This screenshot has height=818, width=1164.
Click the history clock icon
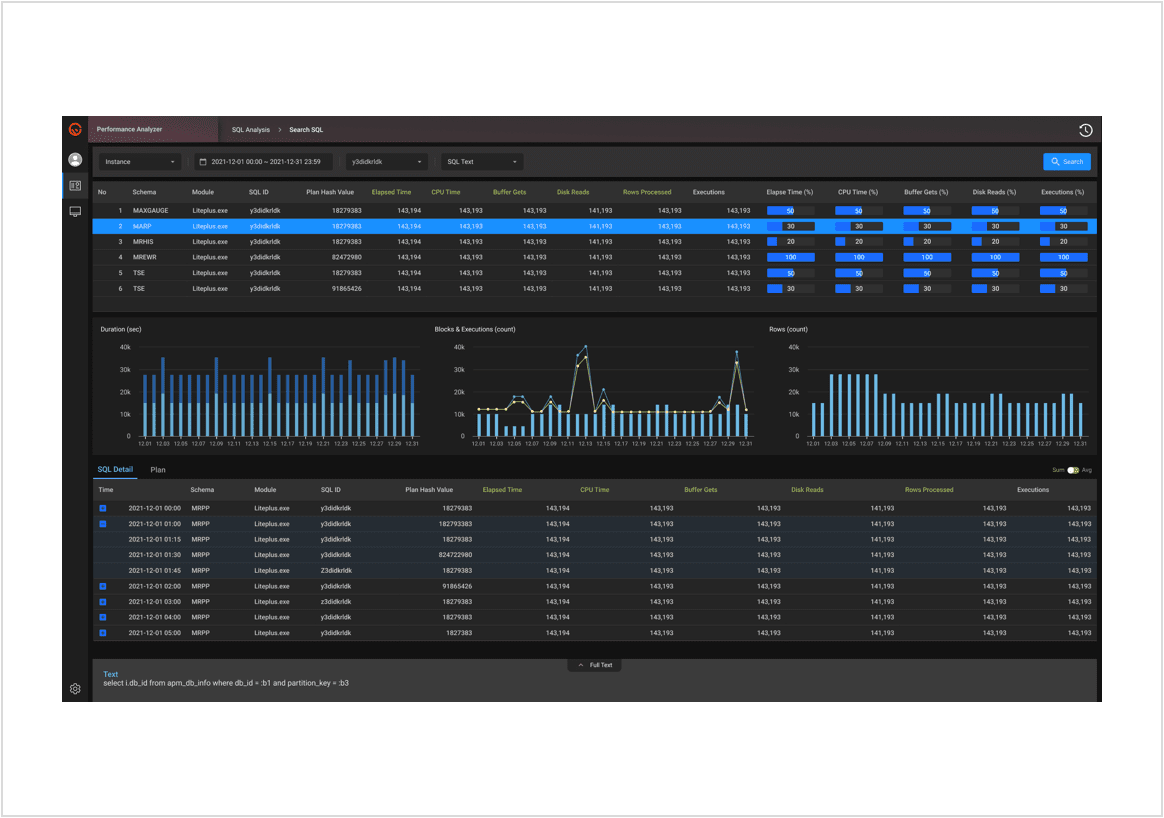pyautogui.click(x=1085, y=130)
